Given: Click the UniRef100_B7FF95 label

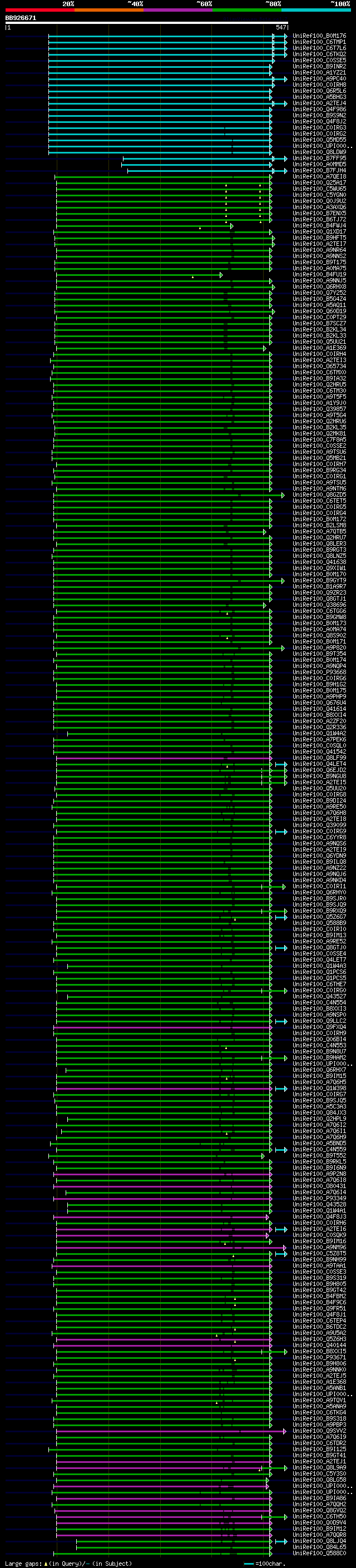Looking at the screenshot, I should point(319,159).
